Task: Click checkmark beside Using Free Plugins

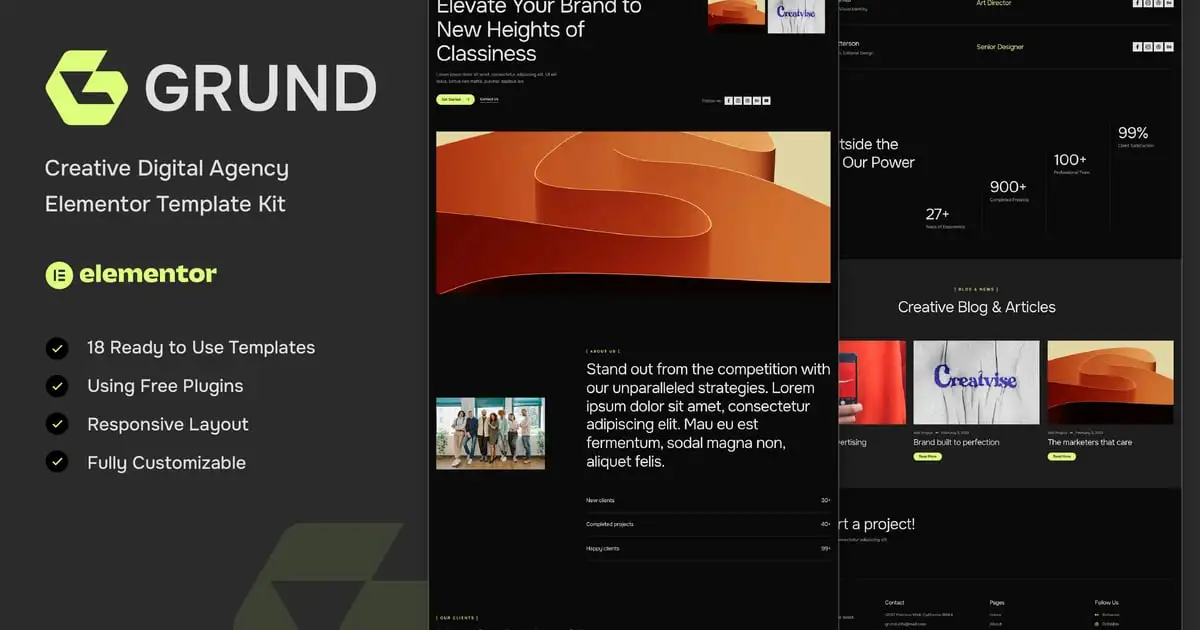Action: (x=57, y=386)
